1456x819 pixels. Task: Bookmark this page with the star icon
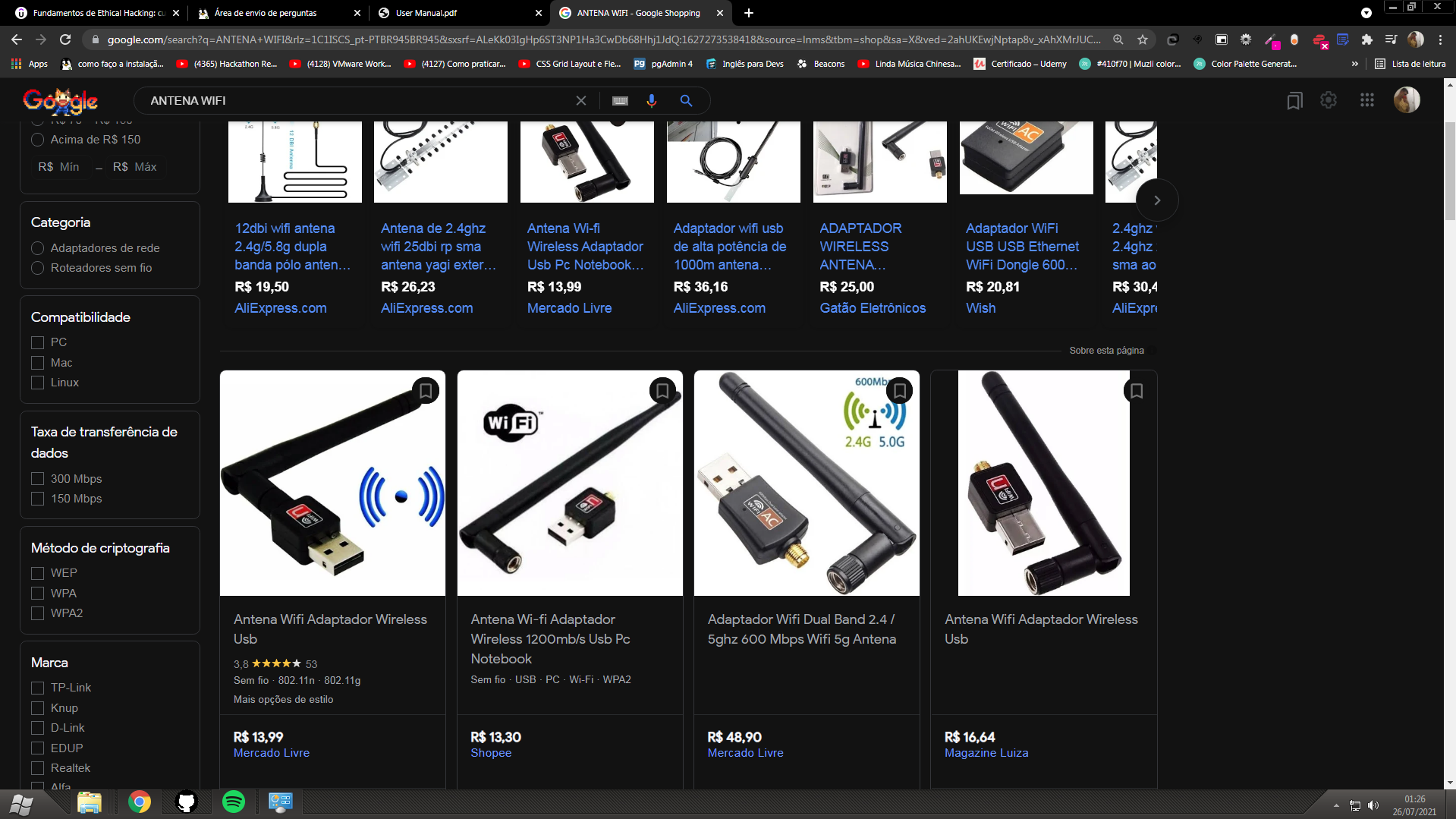click(1143, 39)
